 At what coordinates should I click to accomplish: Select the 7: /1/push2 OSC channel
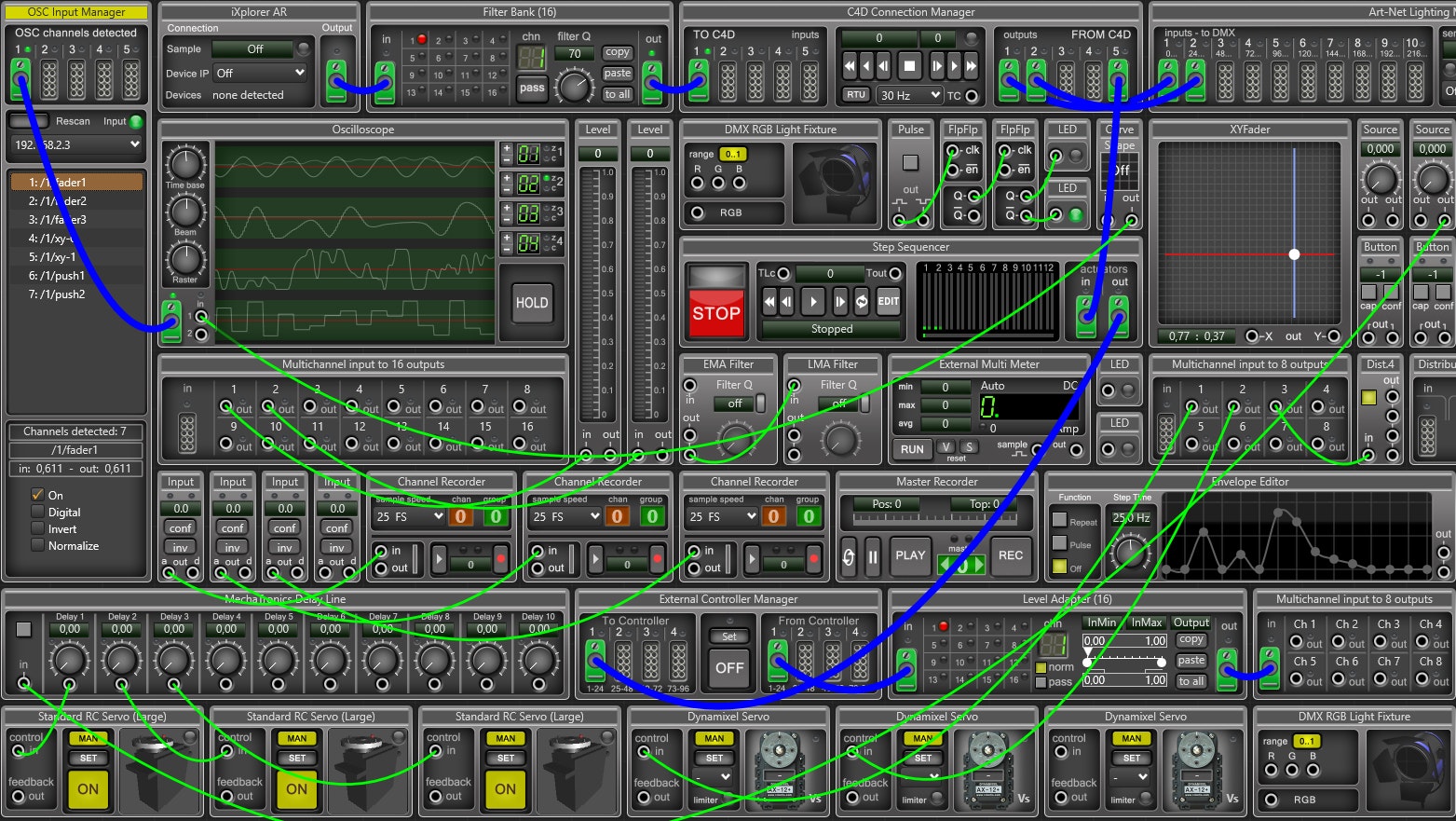click(76, 294)
